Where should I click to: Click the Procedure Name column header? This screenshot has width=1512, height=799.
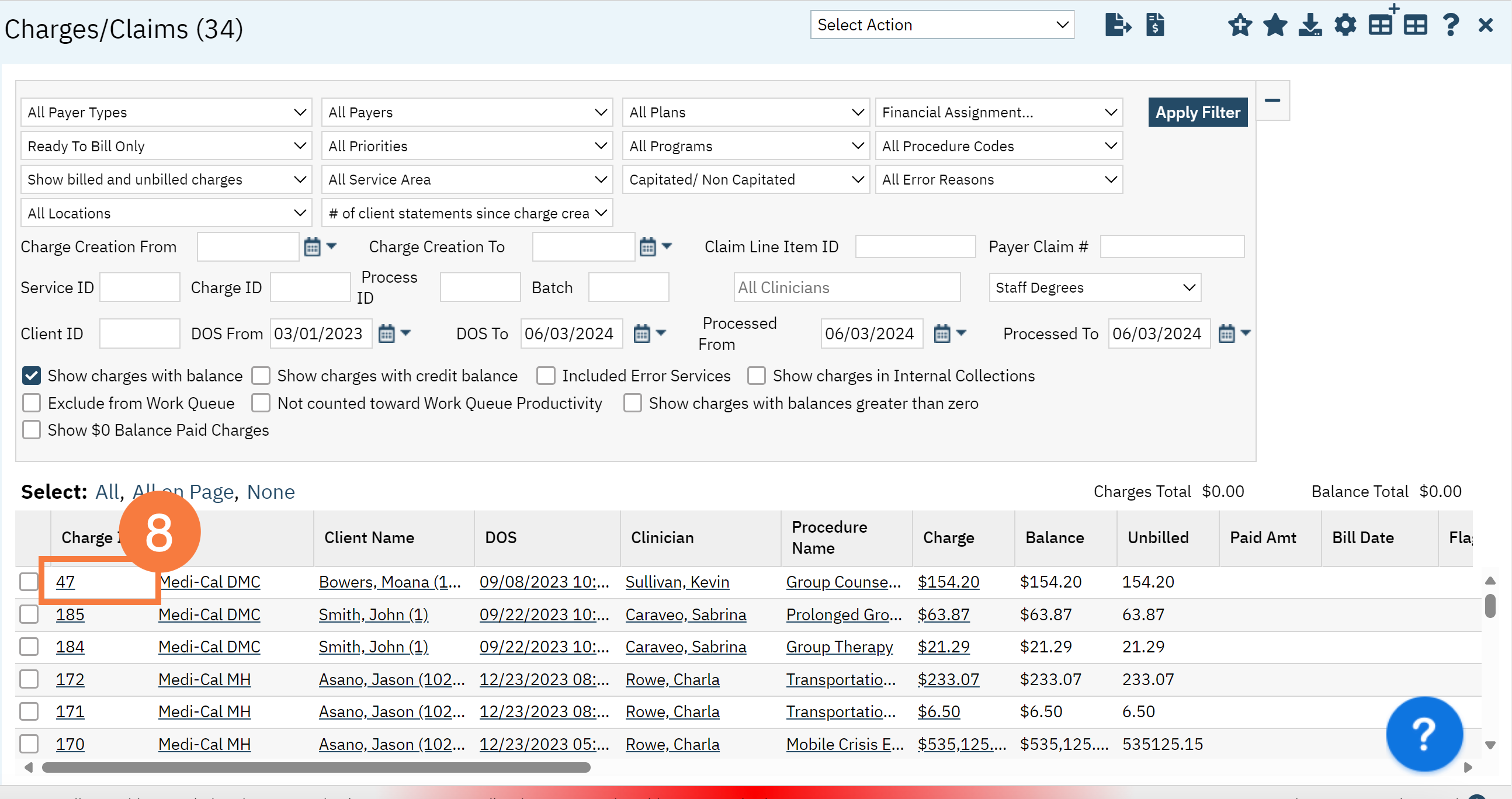829,537
